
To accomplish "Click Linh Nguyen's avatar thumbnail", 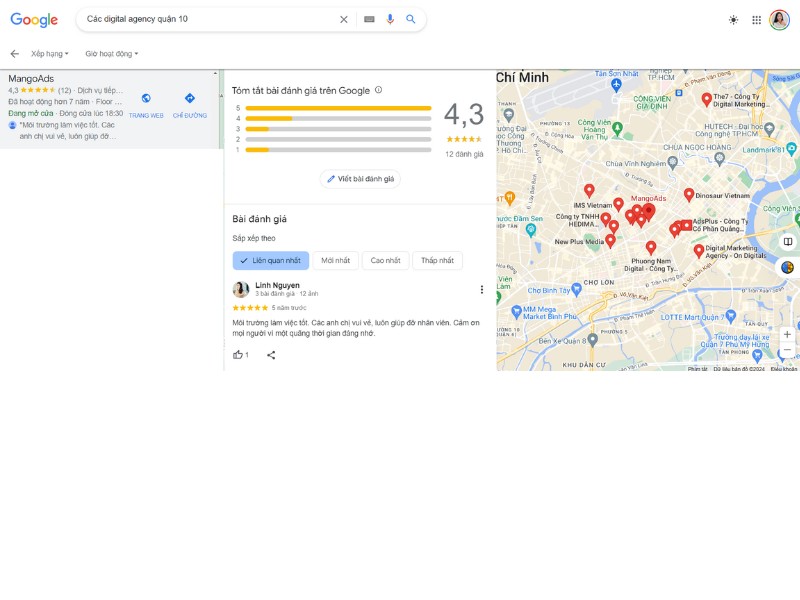I will pos(241,289).
